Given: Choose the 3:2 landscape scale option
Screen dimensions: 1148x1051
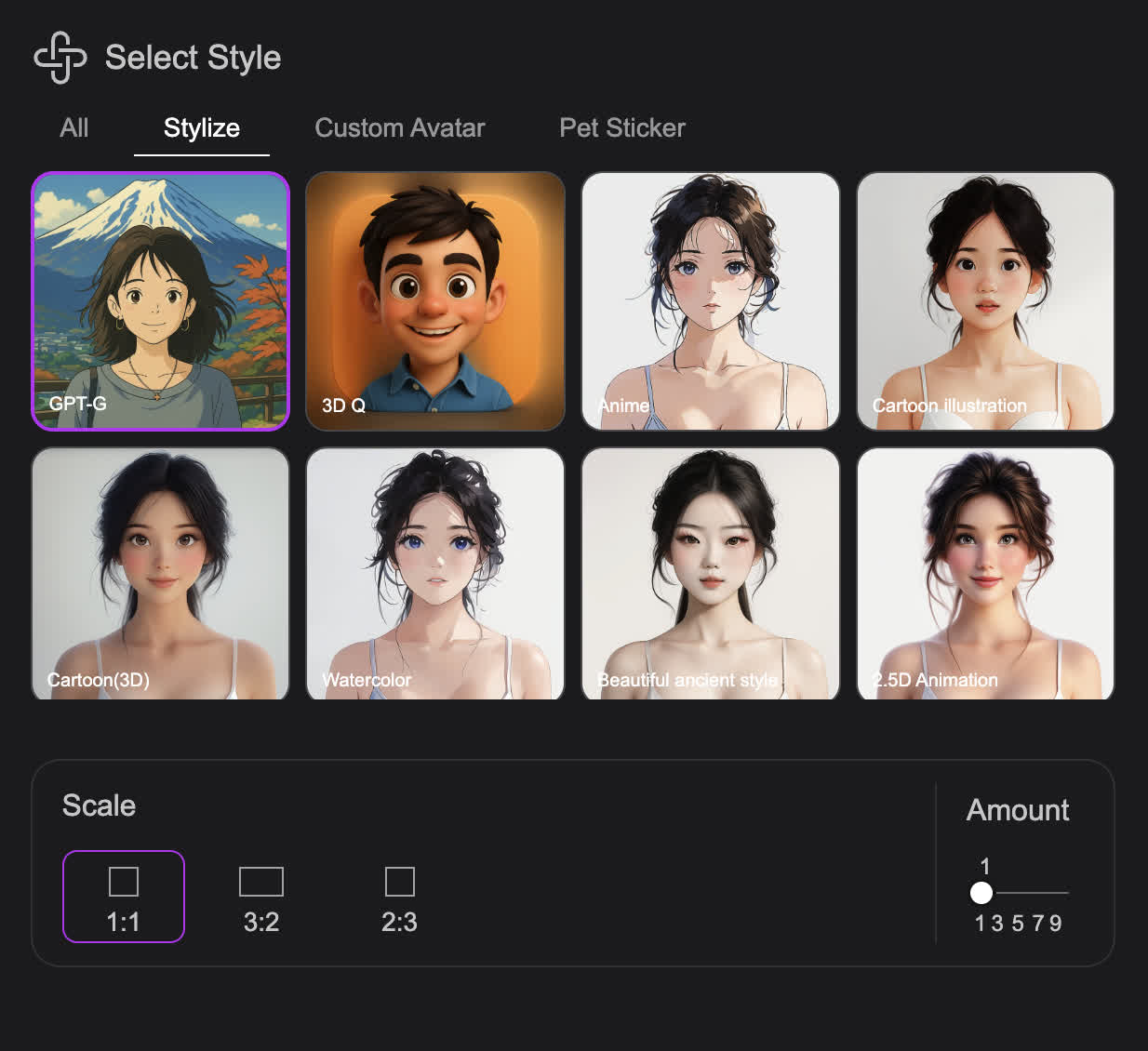Looking at the screenshot, I should 261,897.
